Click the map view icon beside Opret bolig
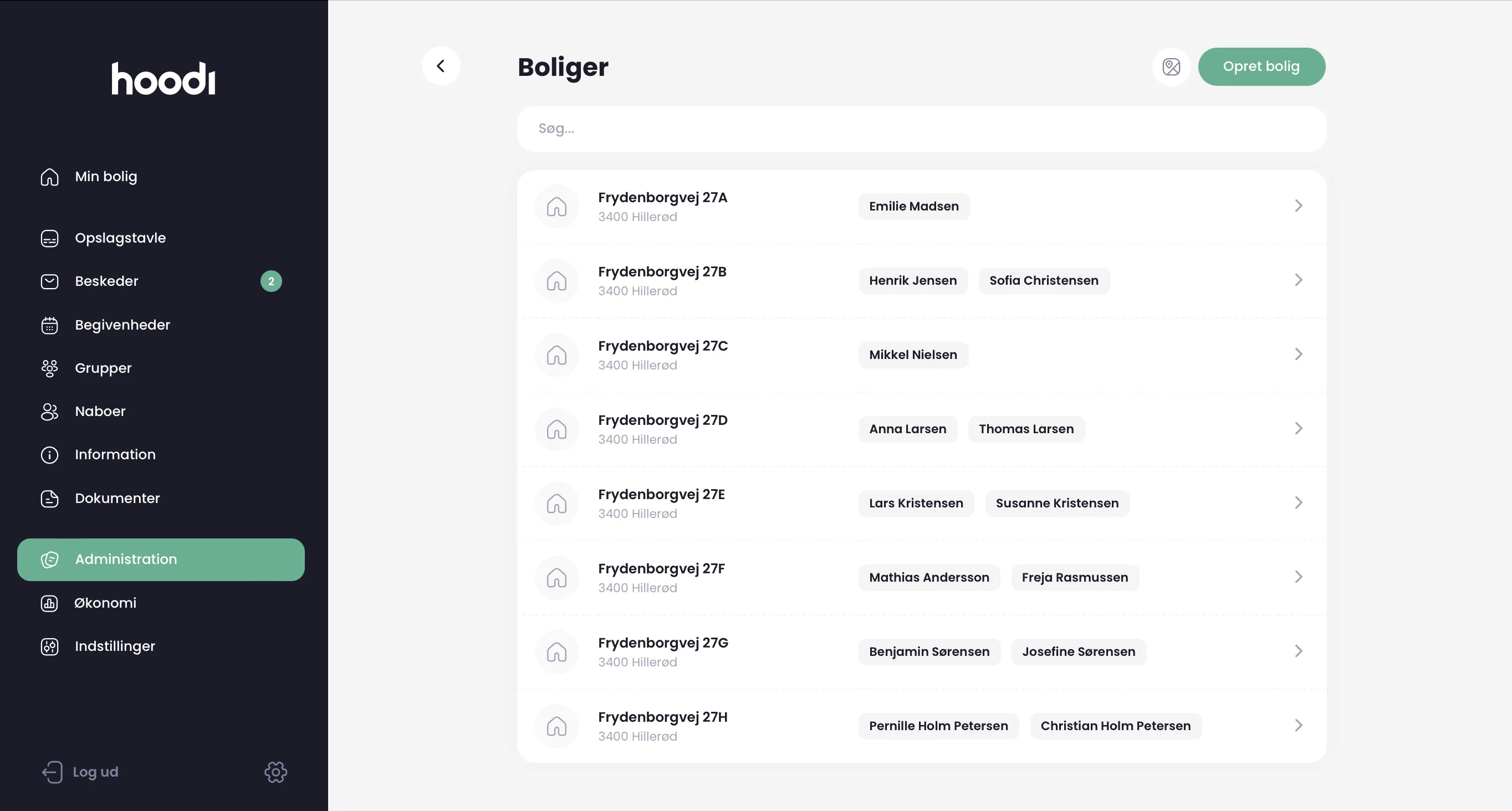Screen dimensions: 1512x811 tap(1171, 67)
